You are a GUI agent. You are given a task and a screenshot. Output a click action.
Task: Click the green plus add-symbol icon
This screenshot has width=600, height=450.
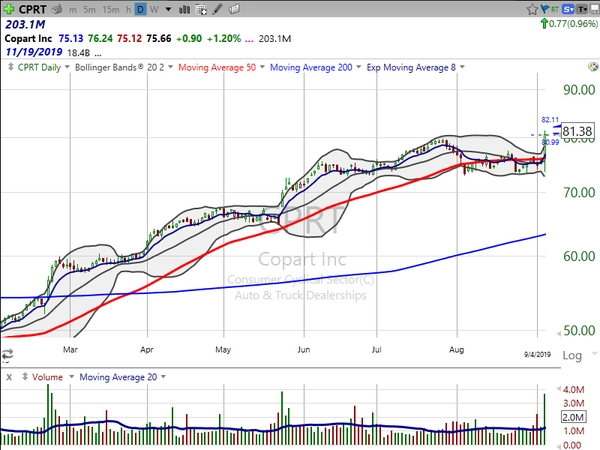(x=8, y=9)
